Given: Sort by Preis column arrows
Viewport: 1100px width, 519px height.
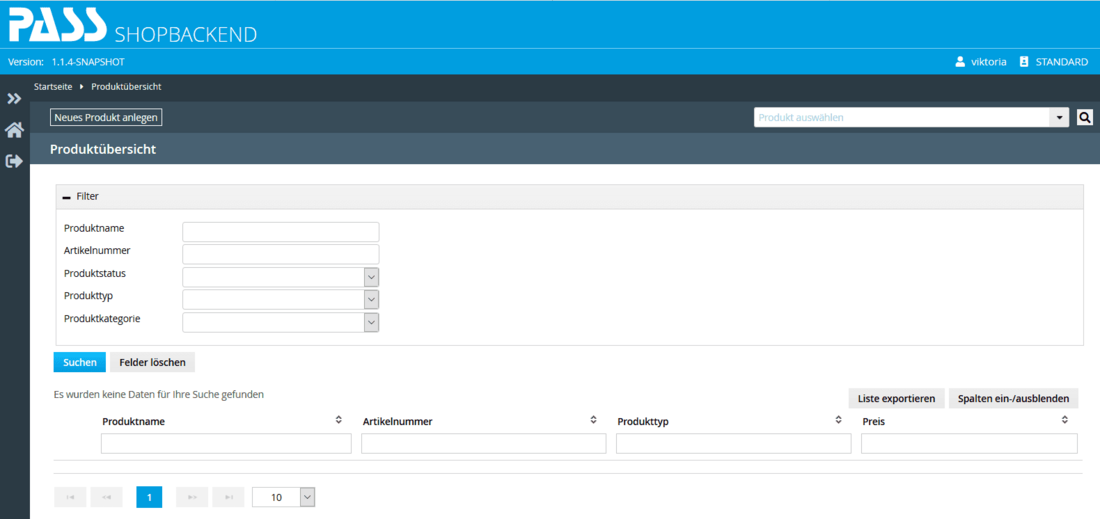Looking at the screenshot, I should tap(1065, 419).
